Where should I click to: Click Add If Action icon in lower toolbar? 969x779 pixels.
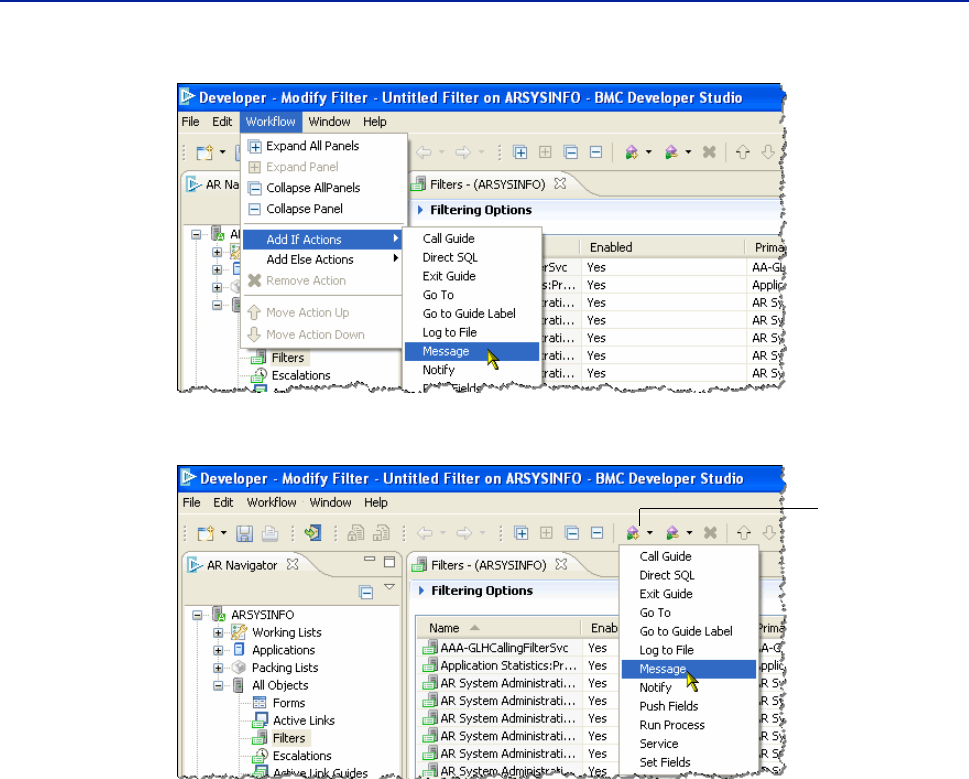(633, 533)
